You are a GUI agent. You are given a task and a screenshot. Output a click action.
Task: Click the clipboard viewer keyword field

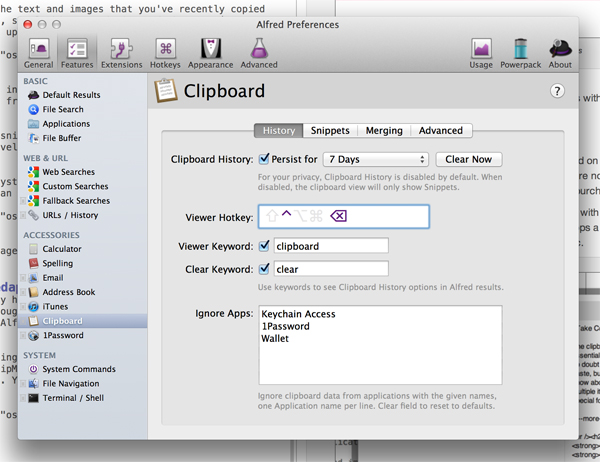[x=331, y=246]
